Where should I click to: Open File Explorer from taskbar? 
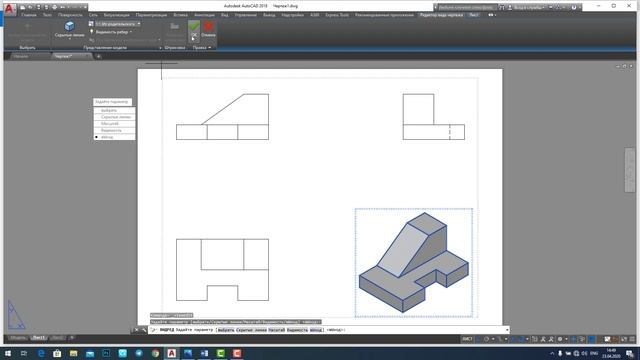(x=73, y=353)
